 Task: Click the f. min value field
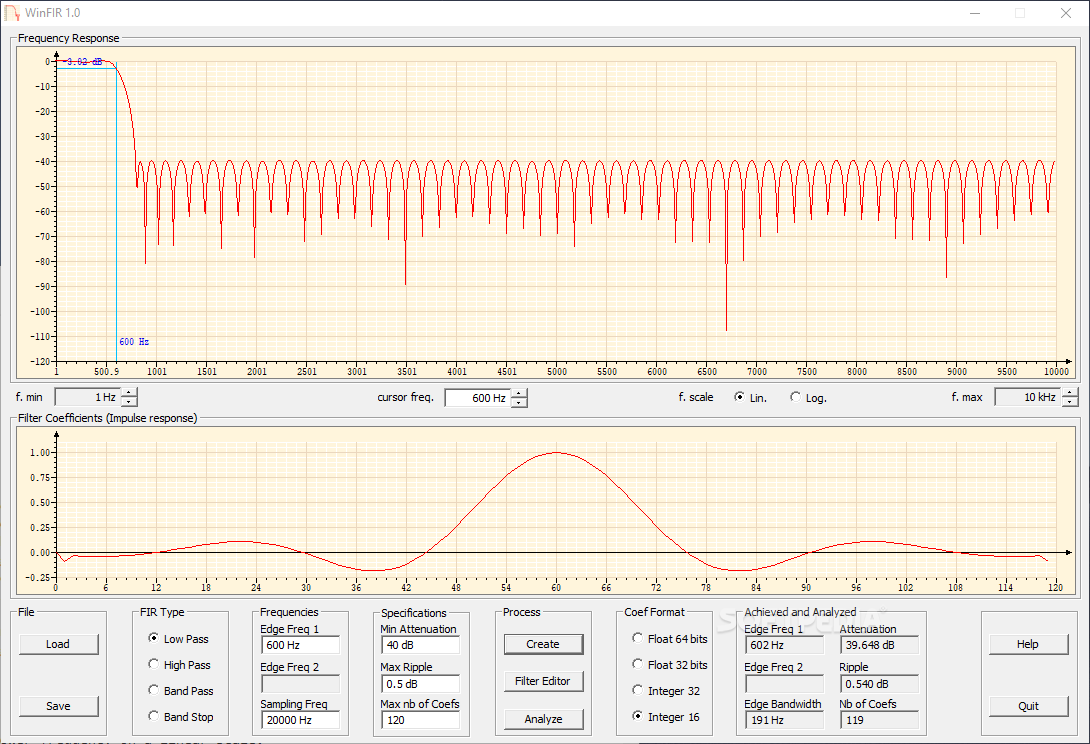(x=88, y=397)
